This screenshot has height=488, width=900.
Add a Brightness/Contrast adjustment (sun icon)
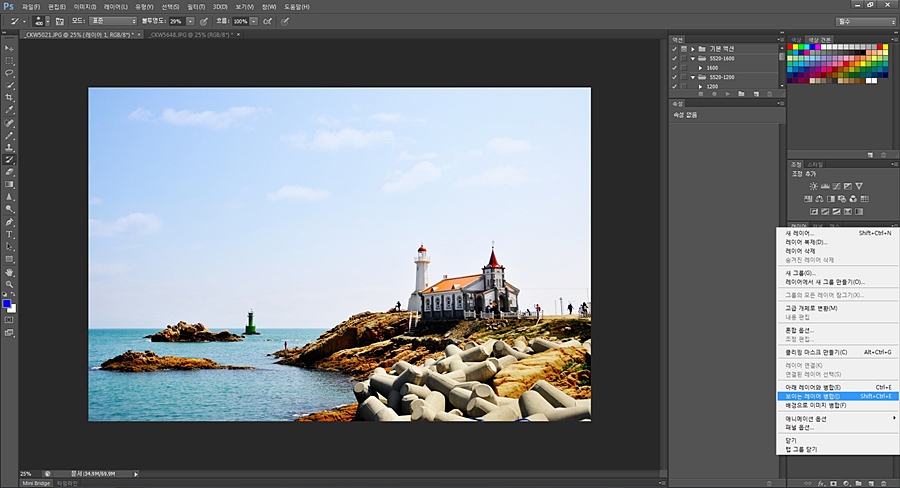pyautogui.click(x=813, y=186)
